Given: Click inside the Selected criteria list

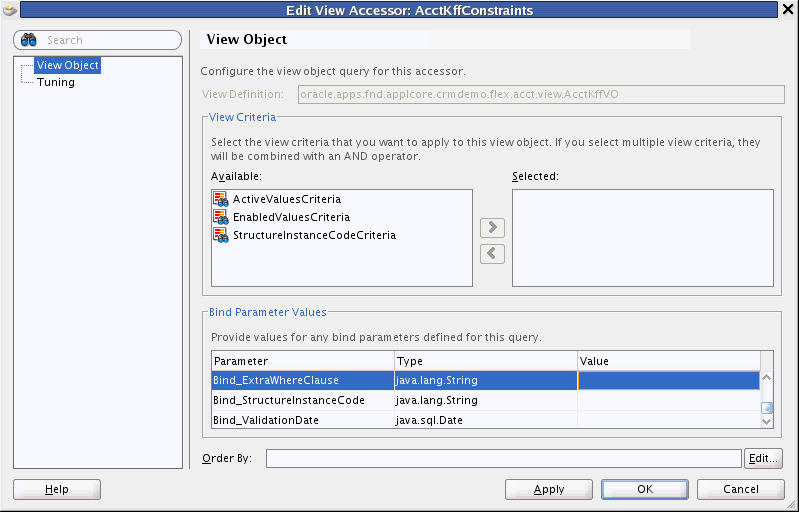Looking at the screenshot, I should tap(643, 238).
